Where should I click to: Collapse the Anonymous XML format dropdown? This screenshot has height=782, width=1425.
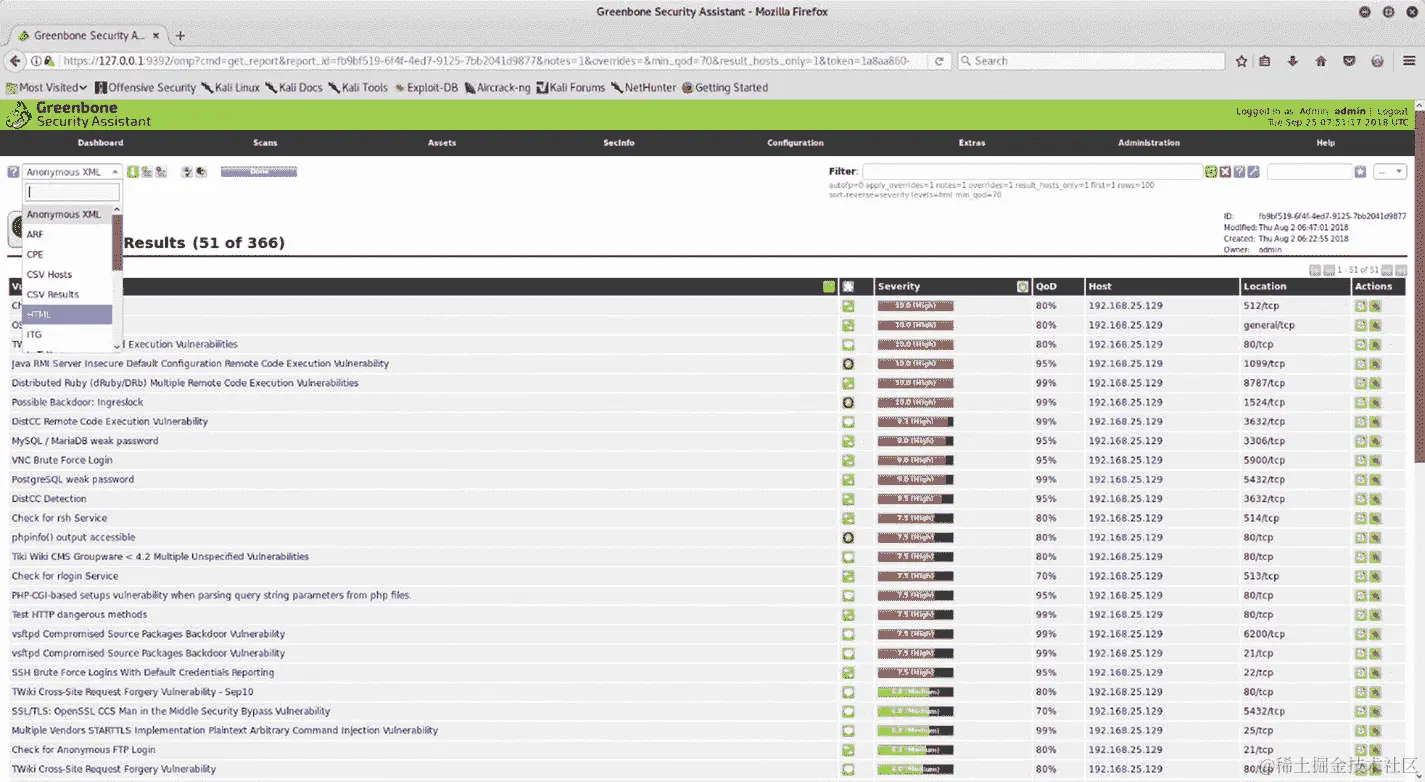72,172
